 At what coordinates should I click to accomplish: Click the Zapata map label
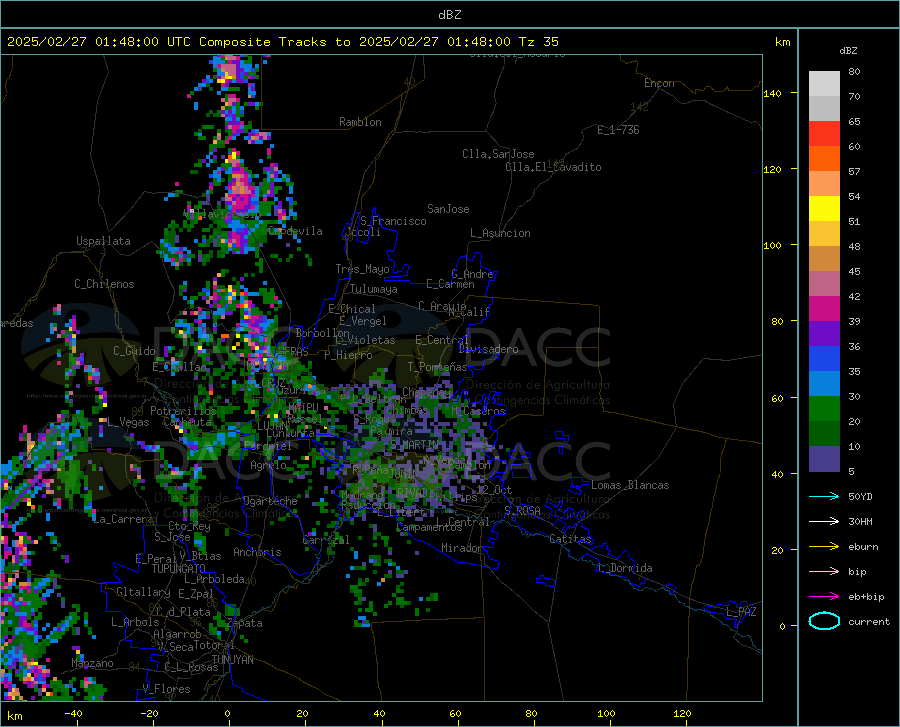(245, 623)
